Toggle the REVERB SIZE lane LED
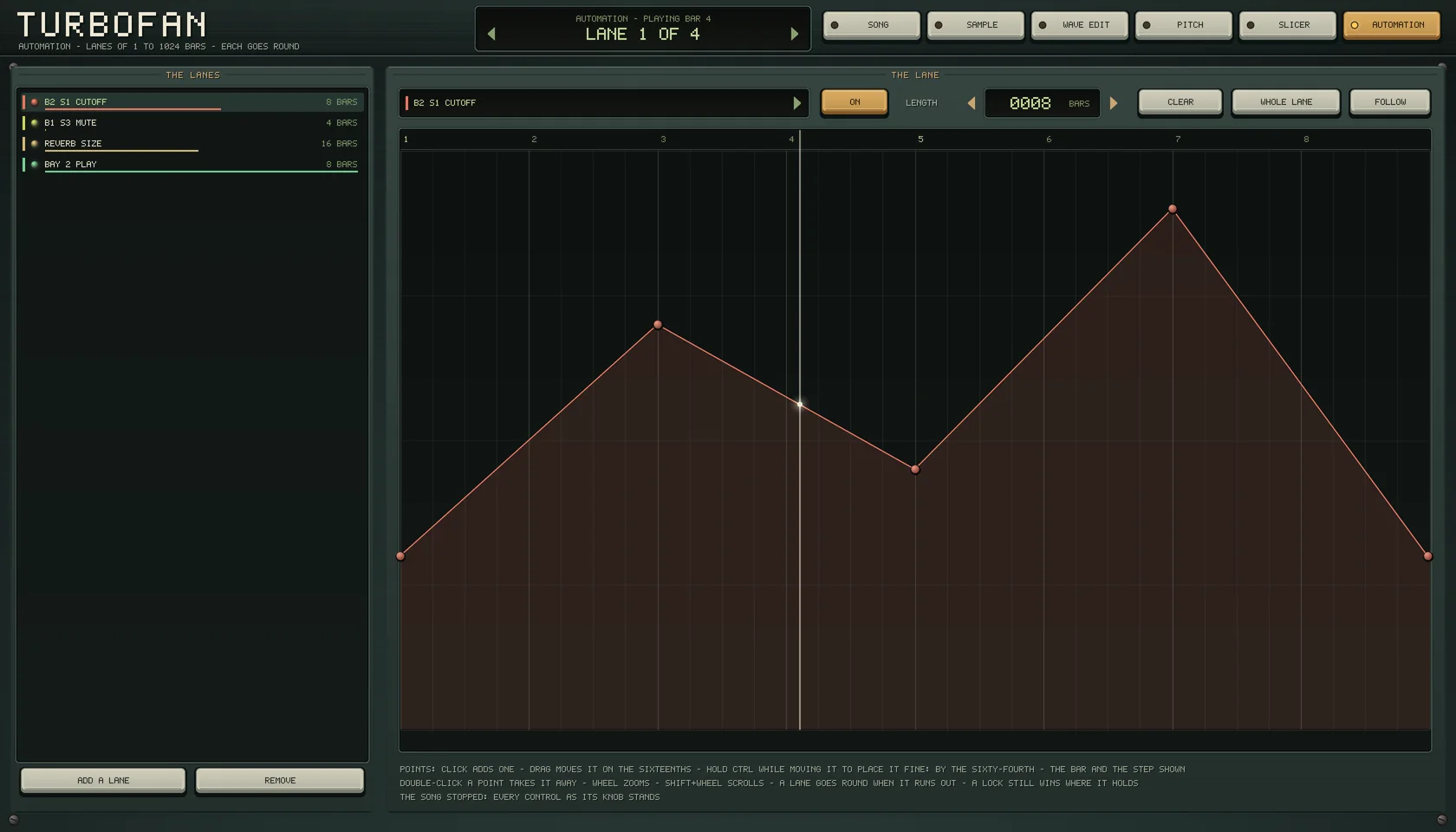This screenshot has width=1456, height=832. (35, 144)
